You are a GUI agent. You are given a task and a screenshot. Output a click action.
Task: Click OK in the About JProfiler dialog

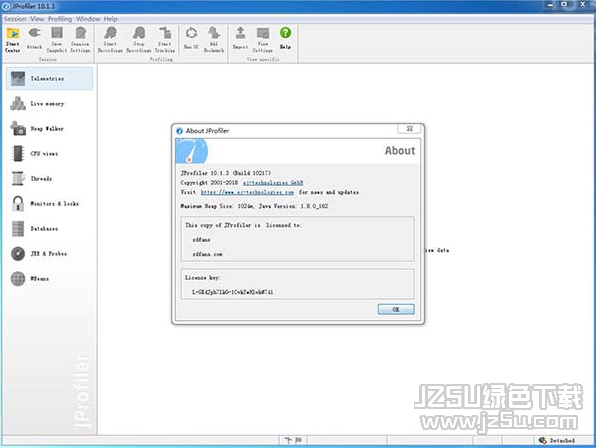tap(396, 309)
